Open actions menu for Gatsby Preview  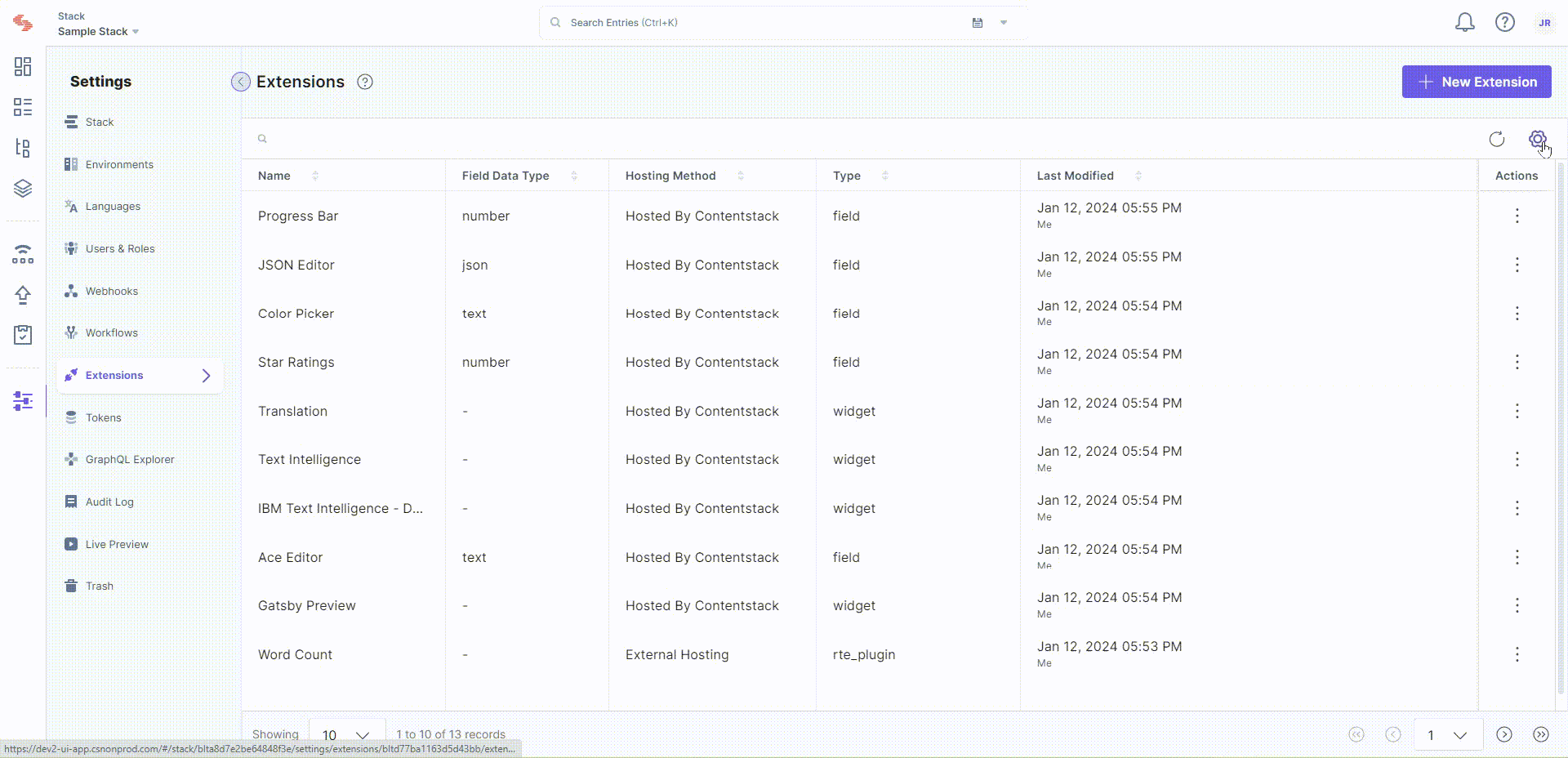pos(1517,605)
